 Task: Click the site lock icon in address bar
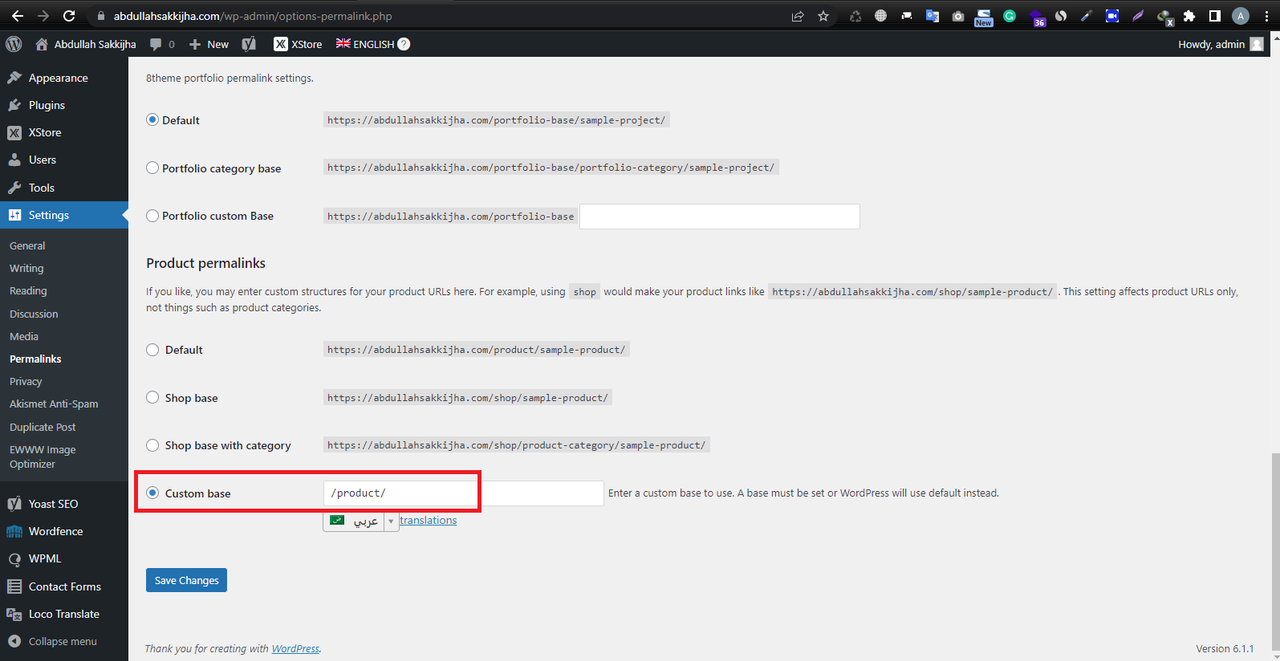[100, 16]
